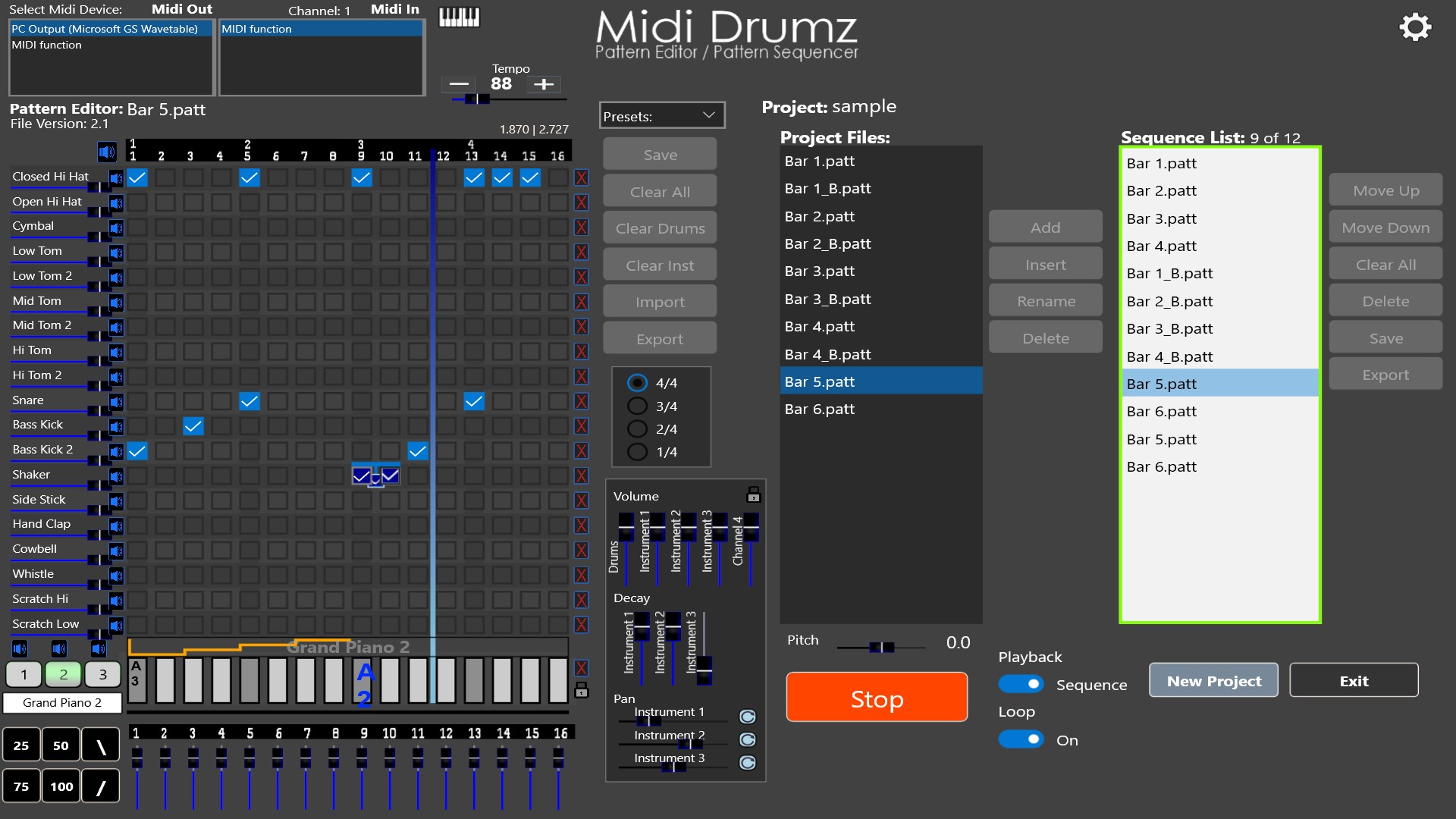Toggle the lock icon below piano row X
The image size is (1456, 819).
click(x=582, y=690)
